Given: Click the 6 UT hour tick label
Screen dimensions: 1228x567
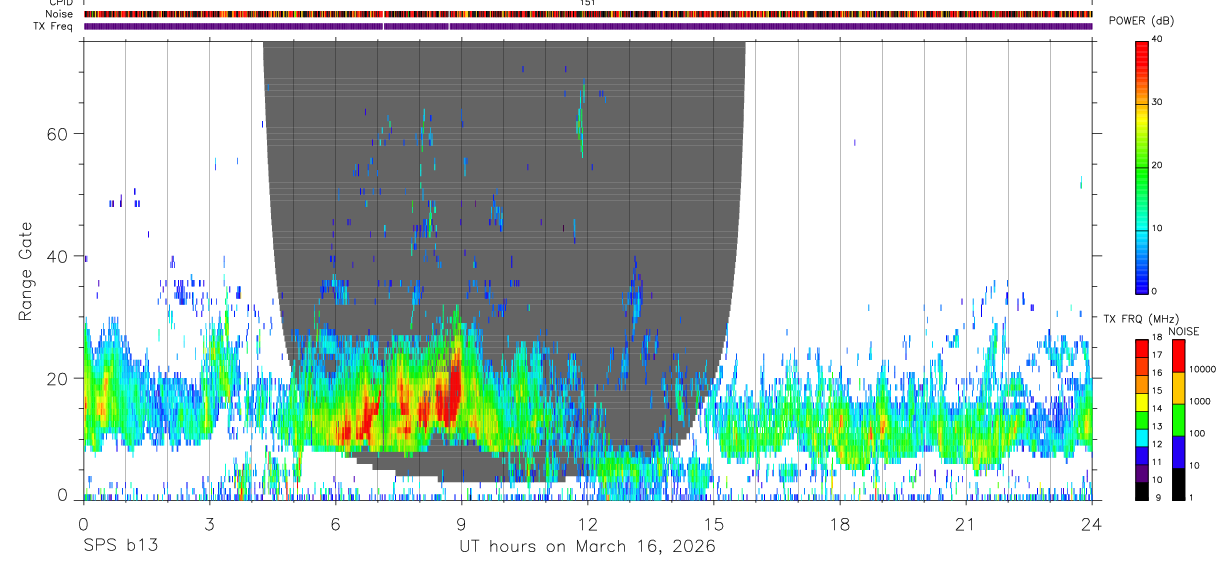Looking at the screenshot, I should pos(336,525).
